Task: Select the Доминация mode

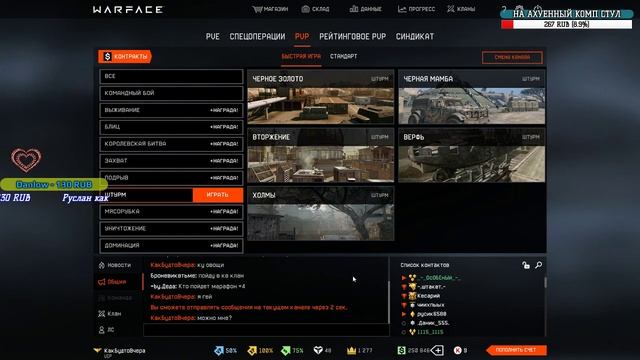Action: [171, 246]
